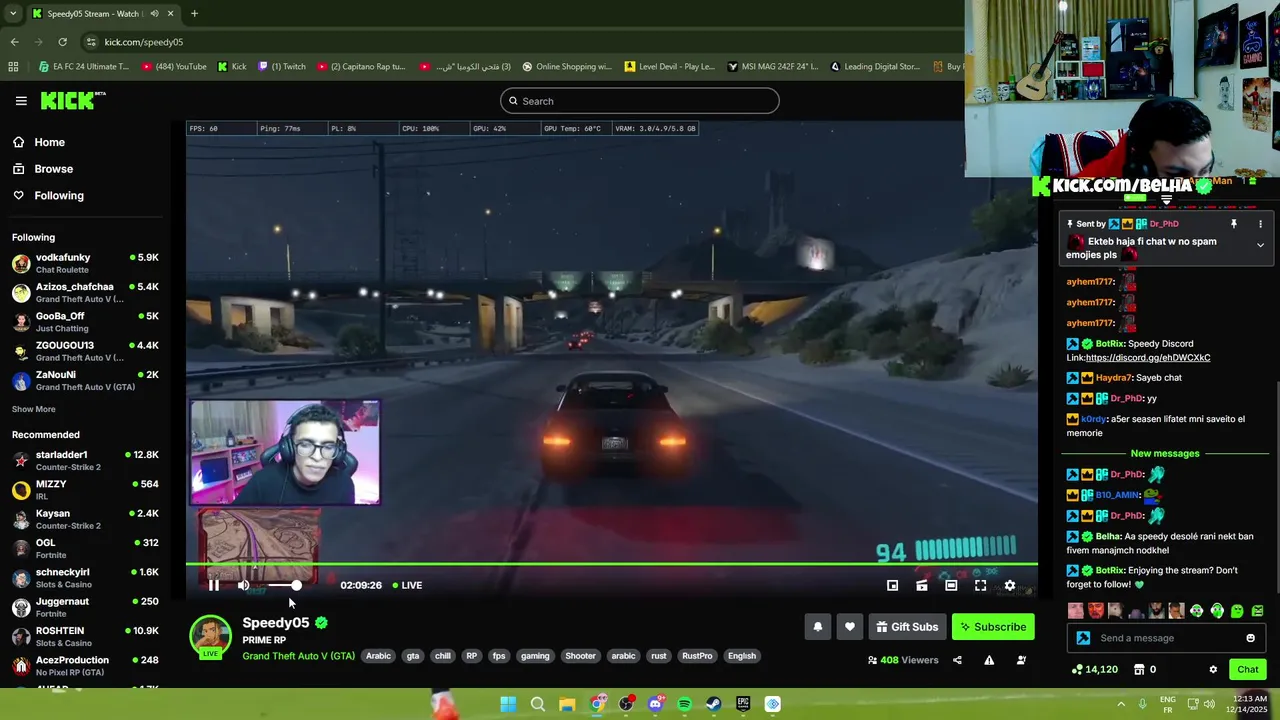Select the gaming stream tag

click(535, 656)
